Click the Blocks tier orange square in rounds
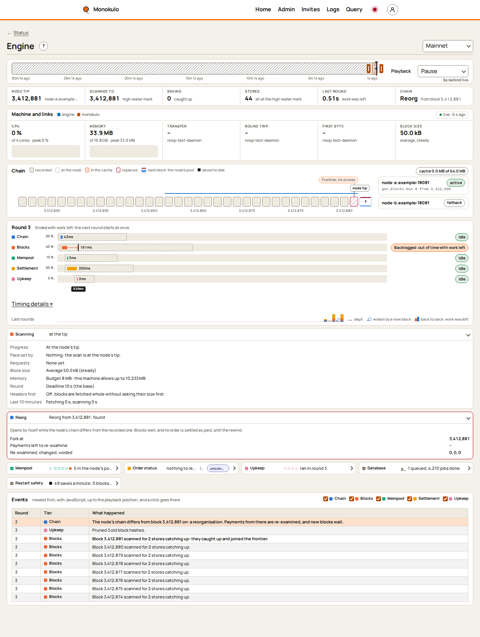The image size is (480, 637). [x=13, y=247]
